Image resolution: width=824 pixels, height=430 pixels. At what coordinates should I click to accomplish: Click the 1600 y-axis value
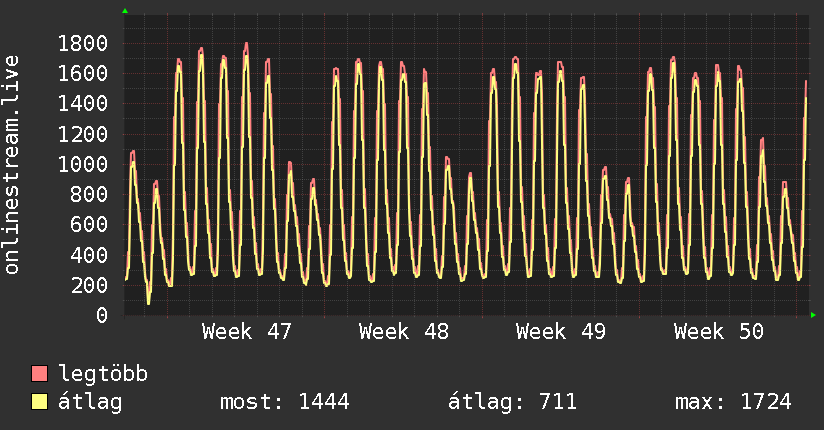point(83,73)
